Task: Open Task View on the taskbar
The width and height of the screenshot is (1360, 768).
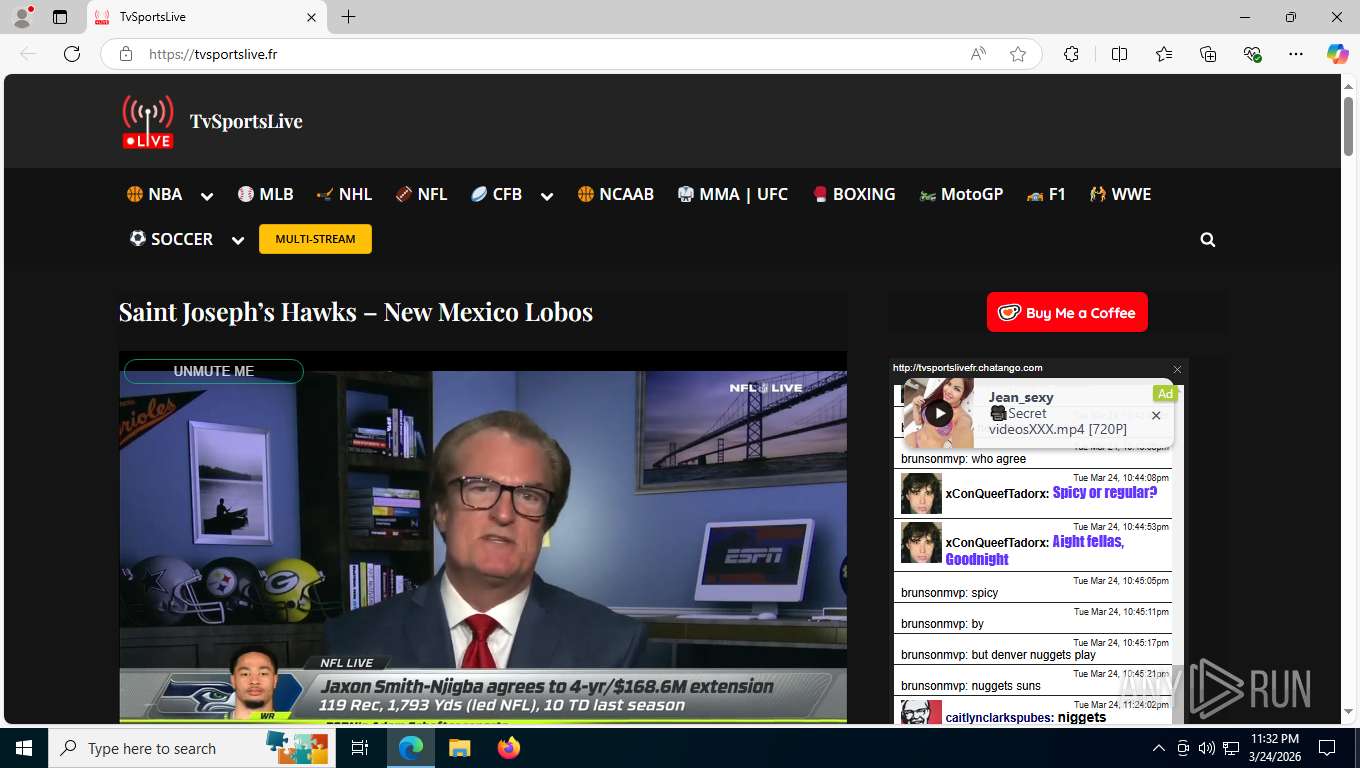Action: [360, 748]
